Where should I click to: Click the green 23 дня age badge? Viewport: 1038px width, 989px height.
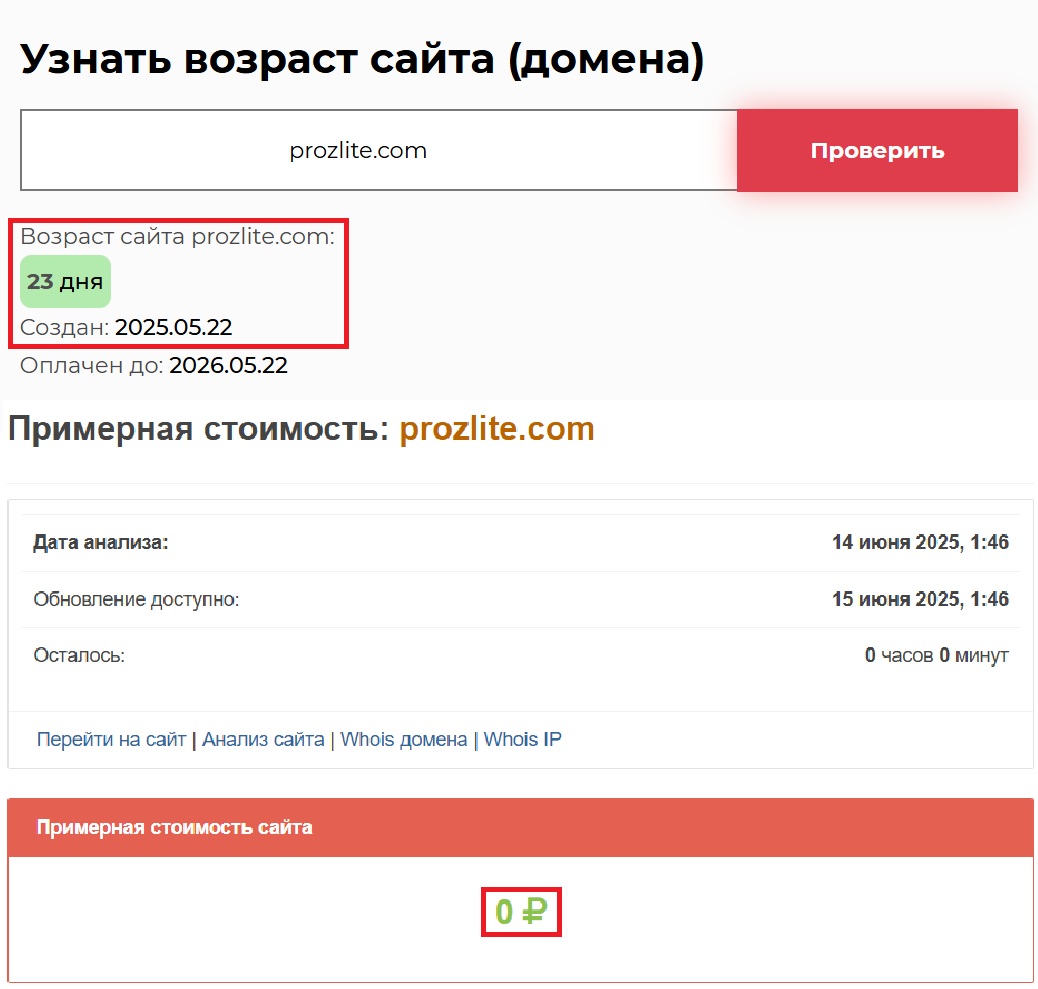pyautogui.click(x=65, y=282)
